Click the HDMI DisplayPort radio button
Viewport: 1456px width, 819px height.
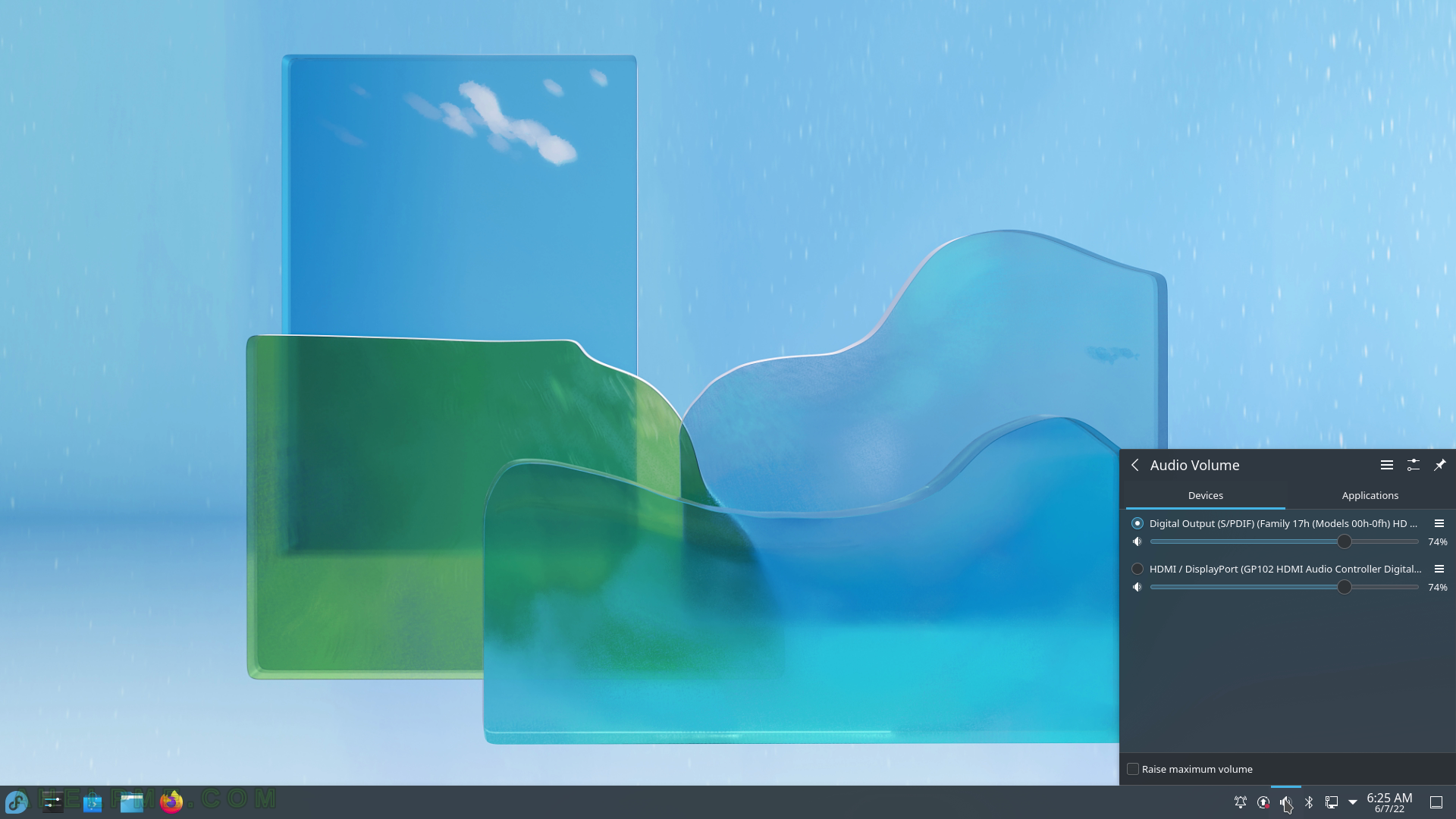click(1137, 568)
